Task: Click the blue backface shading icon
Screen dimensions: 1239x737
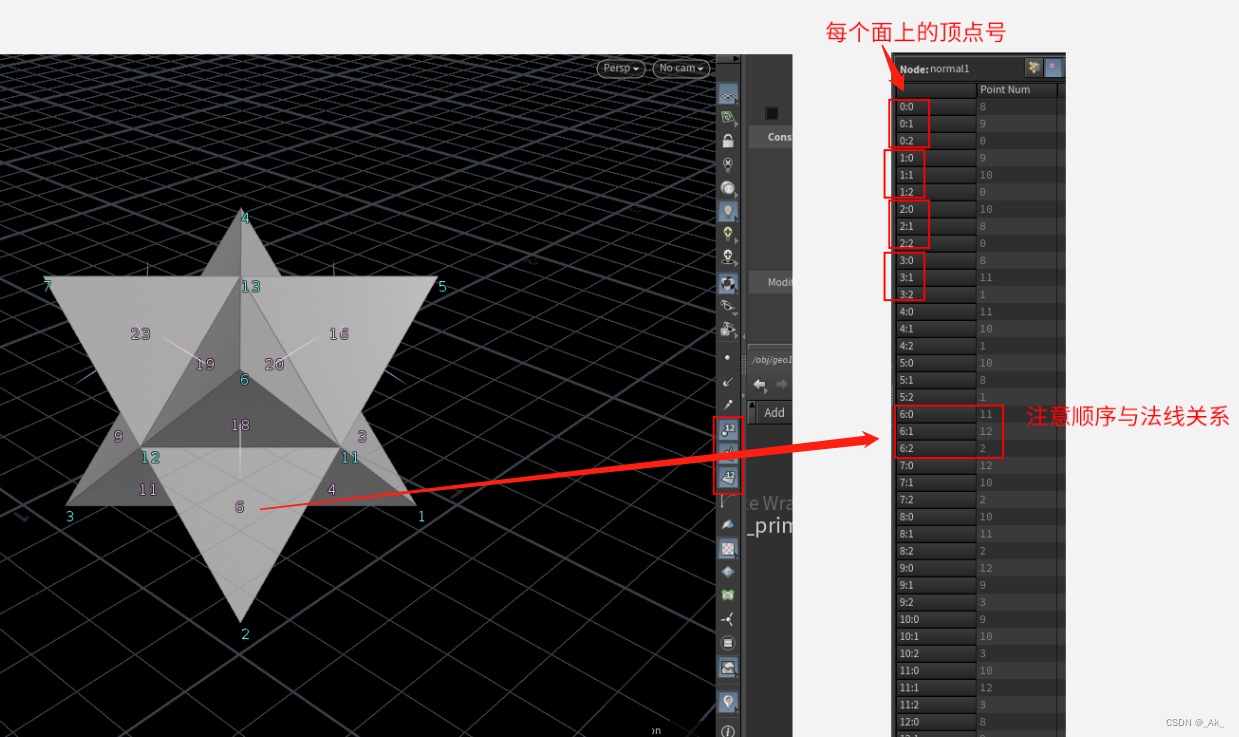Action: pyautogui.click(x=728, y=524)
